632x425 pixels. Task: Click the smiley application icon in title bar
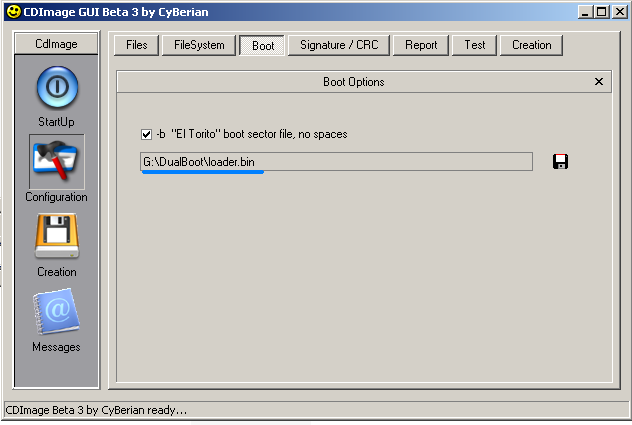click(x=13, y=12)
